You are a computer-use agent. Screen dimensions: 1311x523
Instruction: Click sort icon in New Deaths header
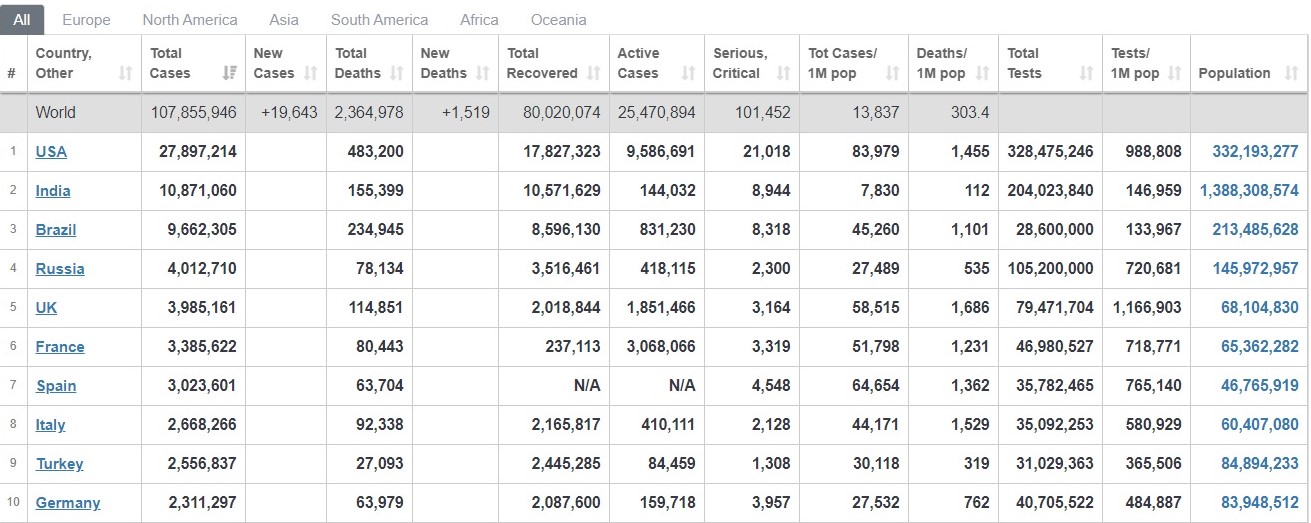[484, 73]
